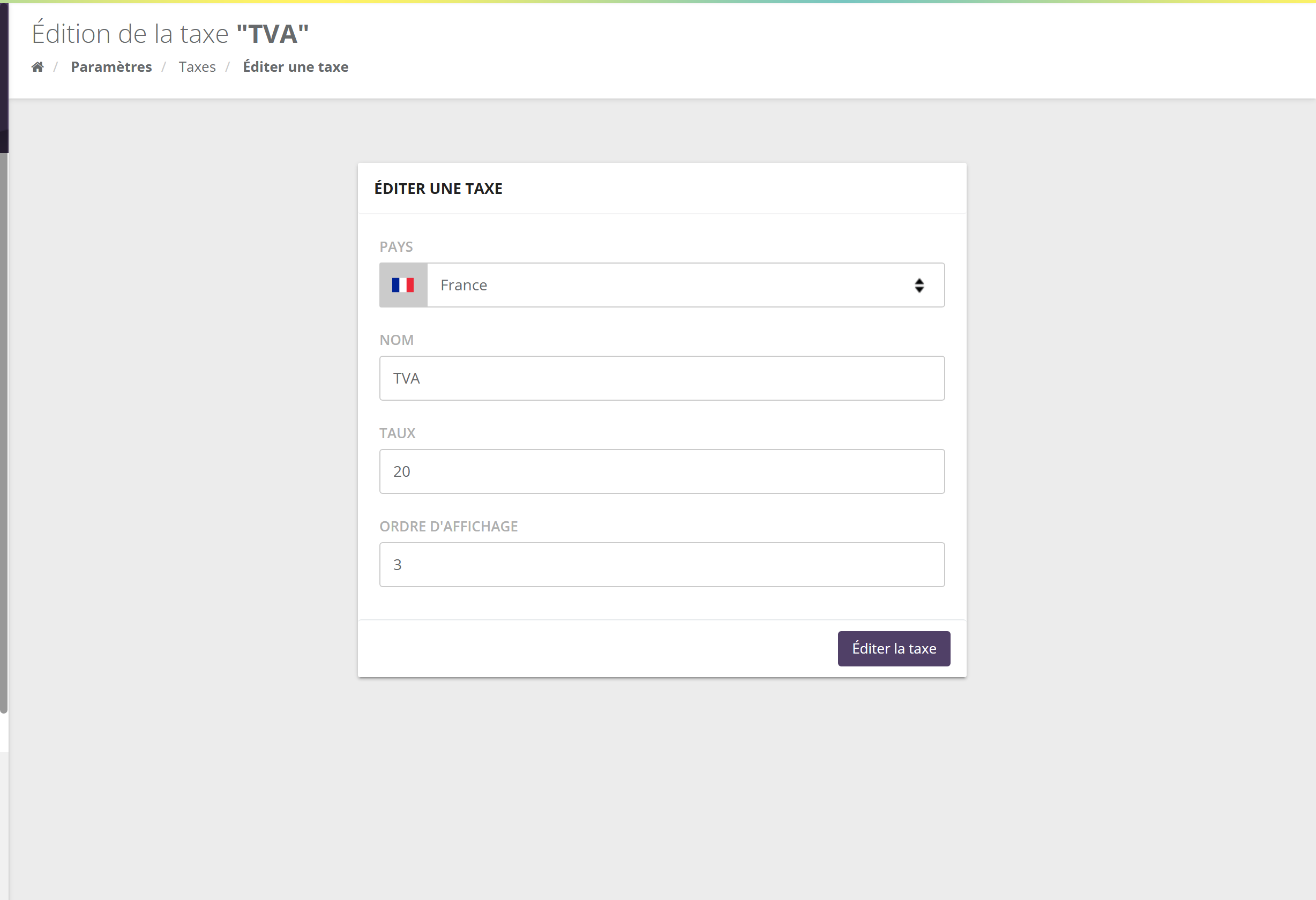Click the ÉDITER UNE TAXE panel heading
Viewport: 1316px width, 900px height.
click(x=438, y=189)
